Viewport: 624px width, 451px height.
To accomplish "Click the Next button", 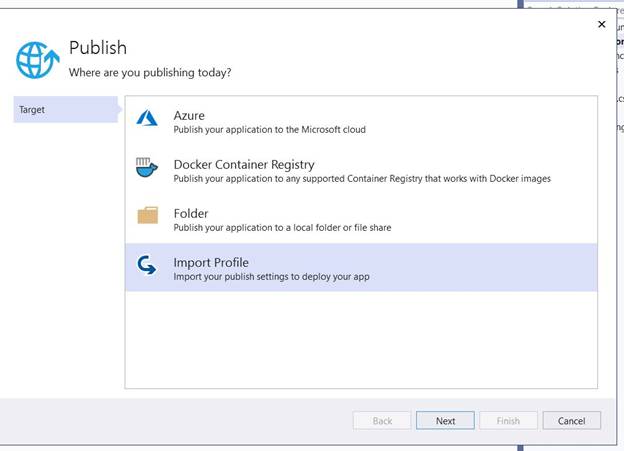I will pos(445,421).
